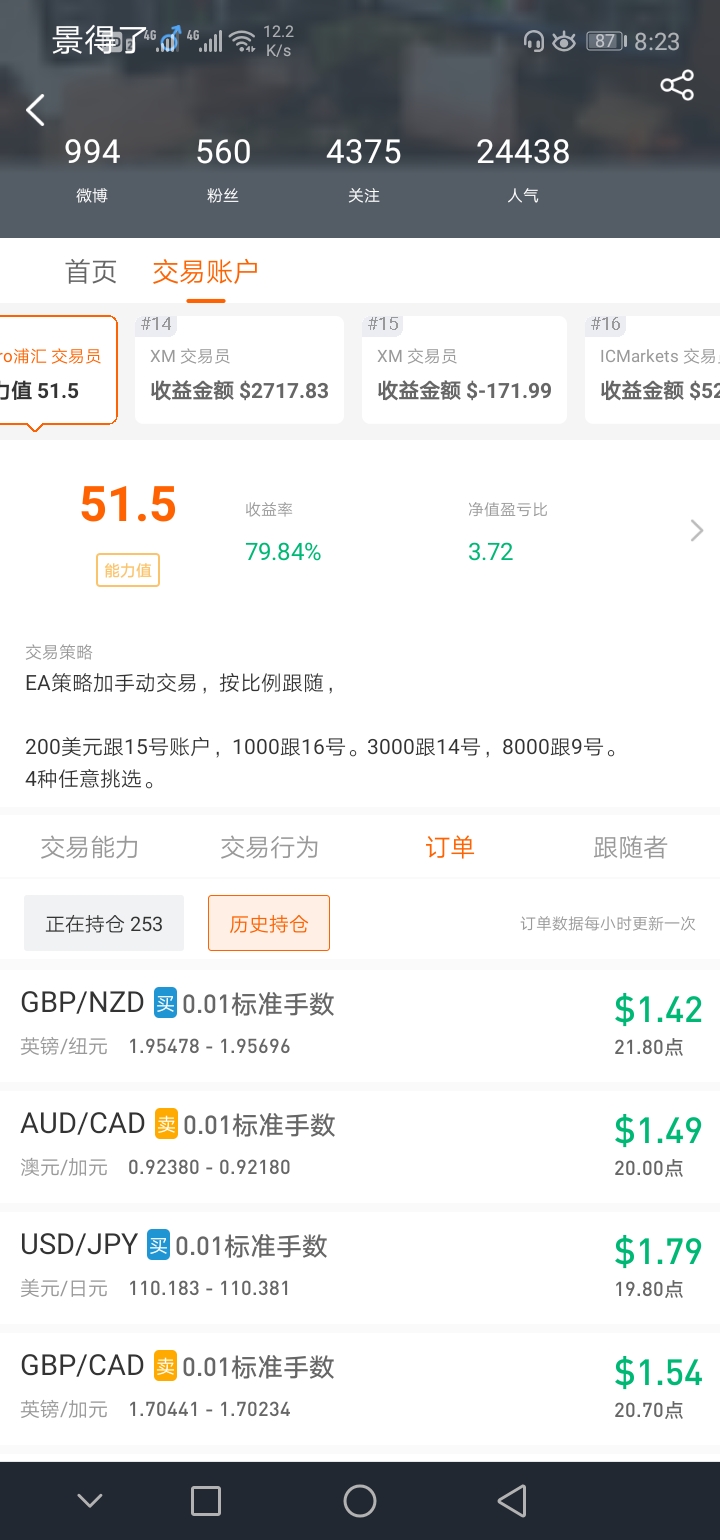Select account card #15 XM 交易员
This screenshot has width=720, height=1540.
point(464,370)
